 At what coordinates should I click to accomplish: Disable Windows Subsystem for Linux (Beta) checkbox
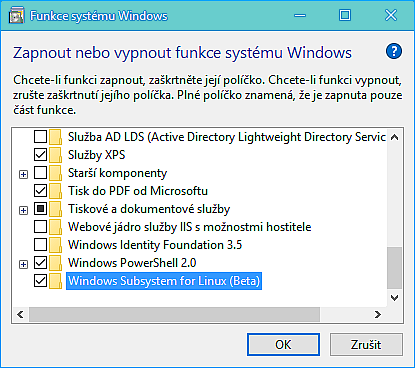pyautogui.click(x=40, y=281)
